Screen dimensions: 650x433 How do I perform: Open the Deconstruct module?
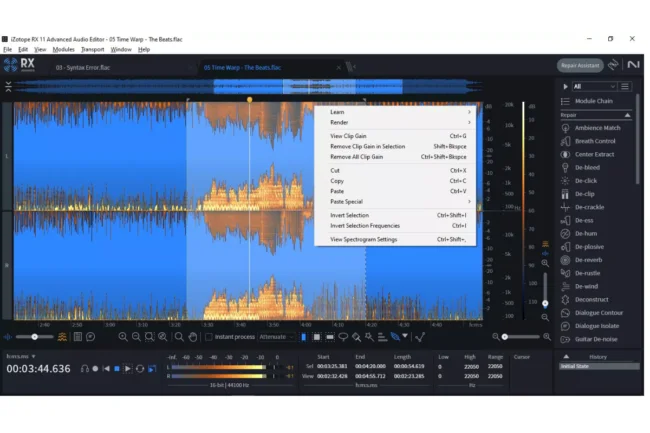coord(591,300)
